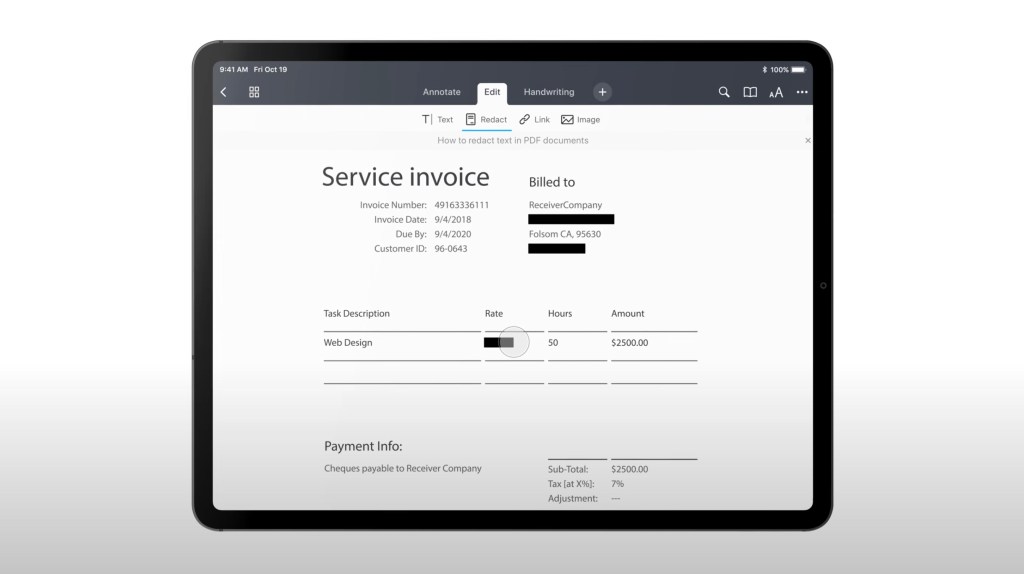Add a new toolbar with plus button

pos(602,92)
